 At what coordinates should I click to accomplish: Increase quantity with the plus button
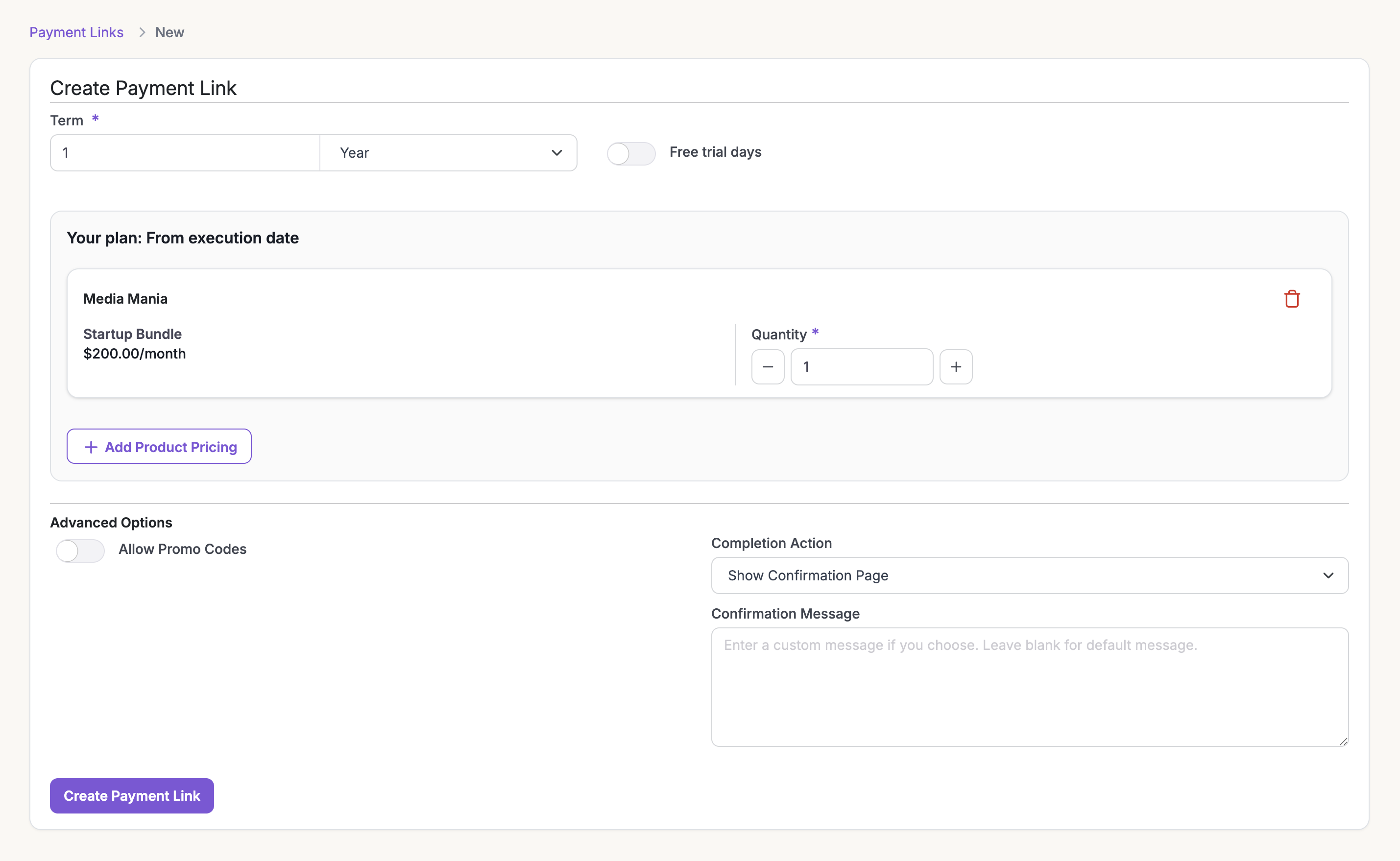click(x=955, y=367)
